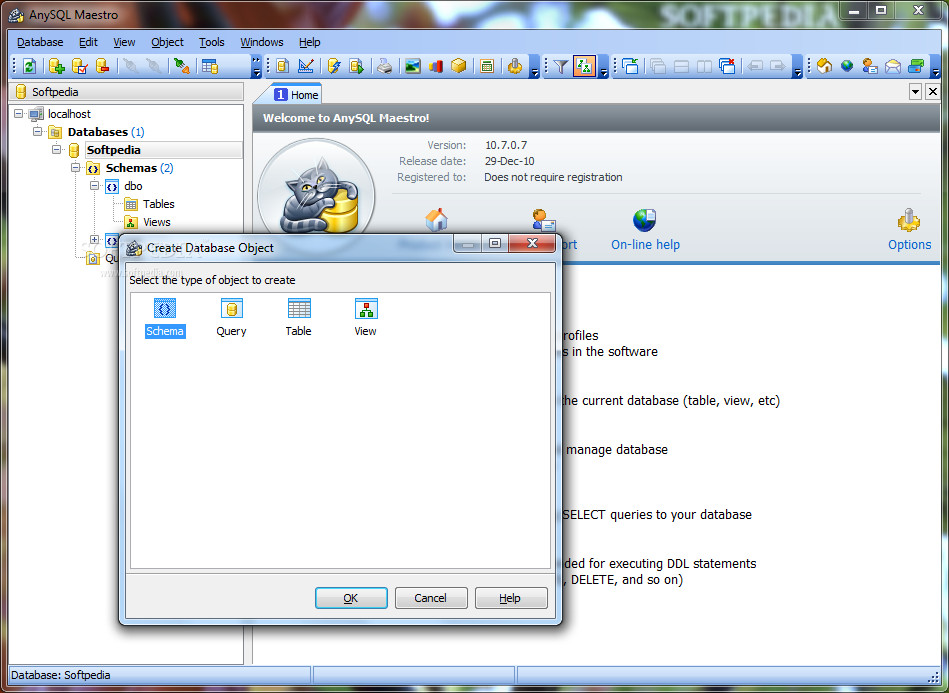Select the Tables node under dbo

pyautogui.click(x=159, y=204)
